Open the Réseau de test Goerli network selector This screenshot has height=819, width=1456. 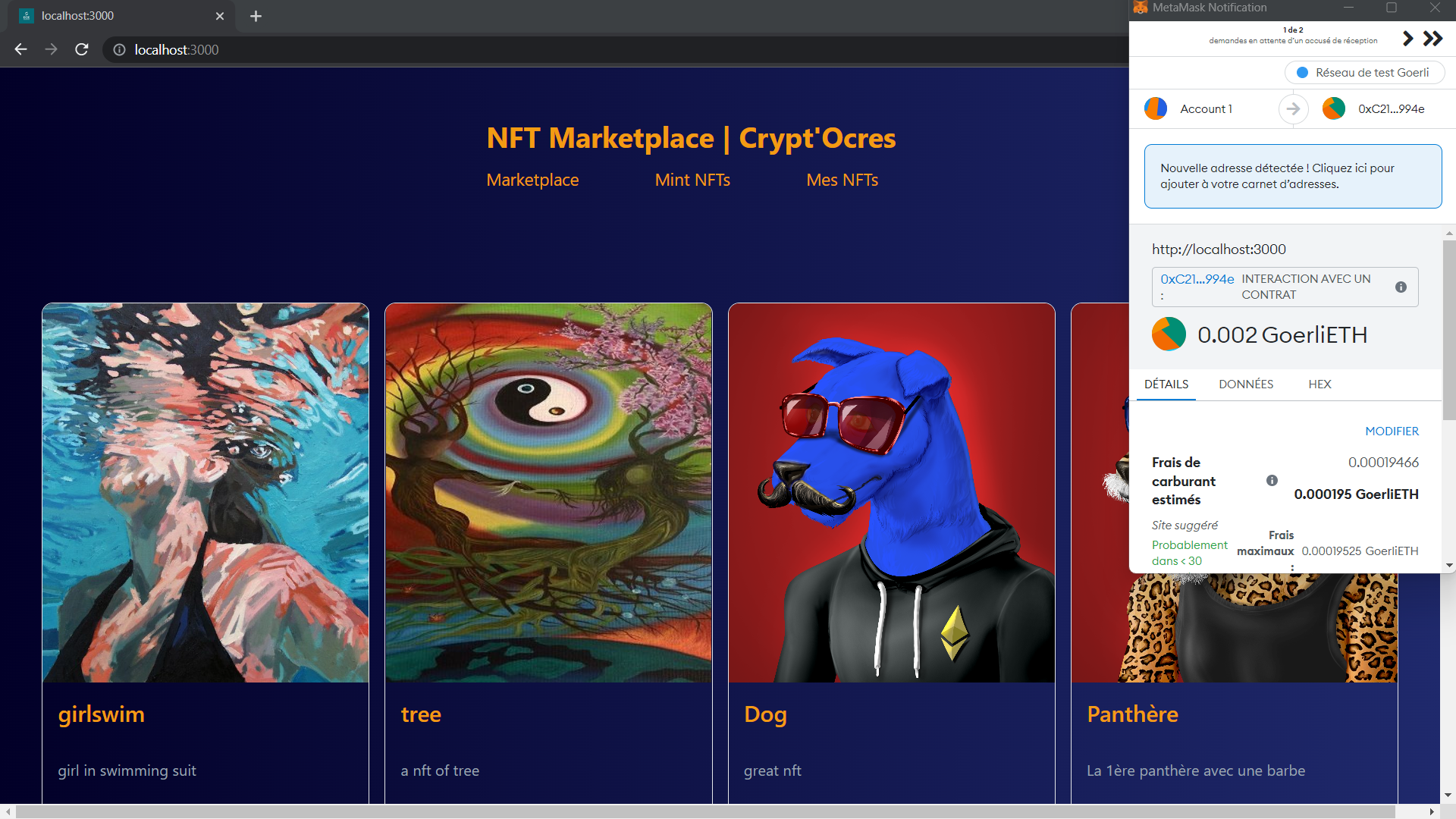point(1364,73)
